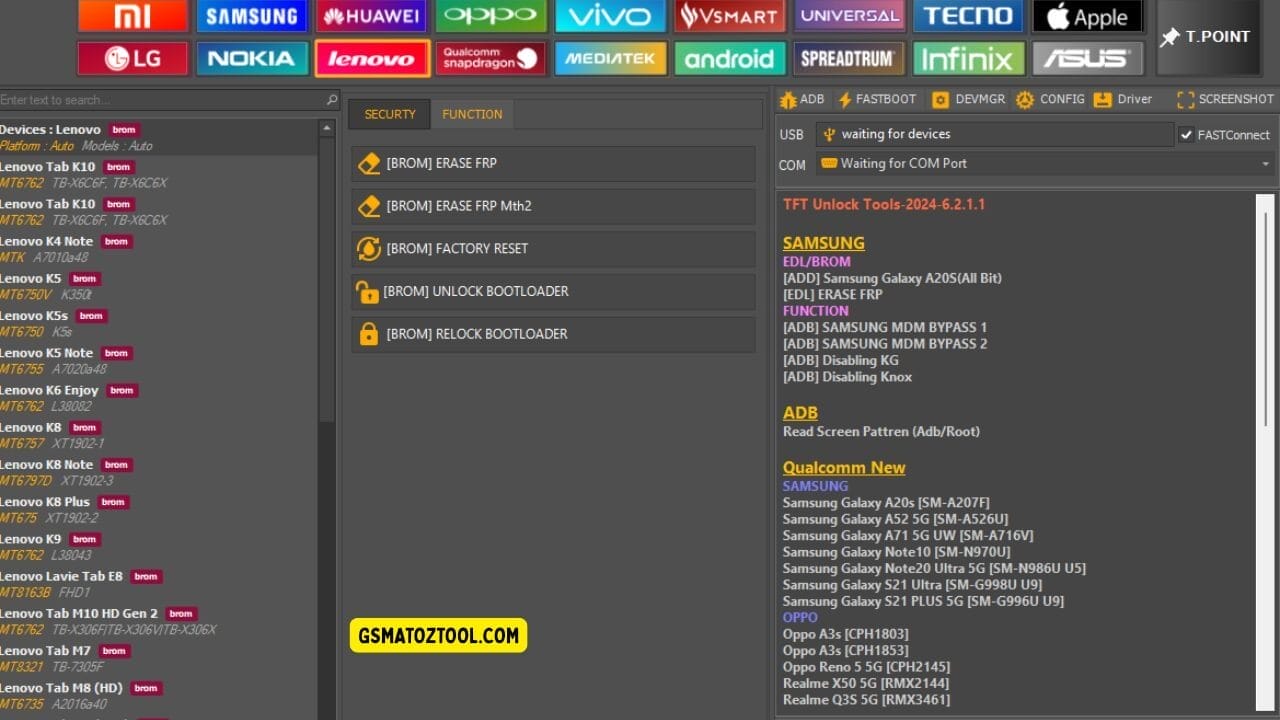This screenshot has height=720, width=1280.
Task: Switch to the FUNCTION tab
Action: tap(472, 114)
